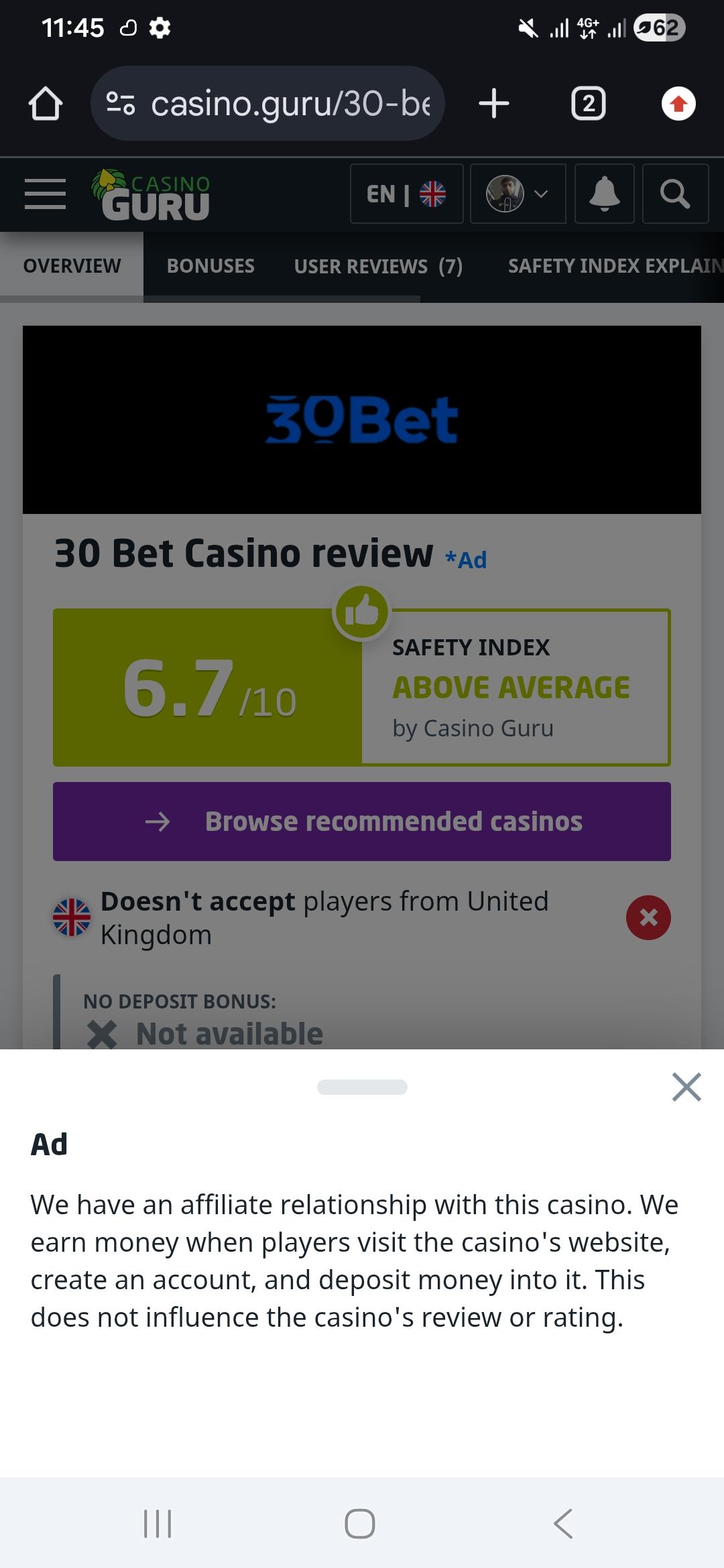The height and width of the screenshot is (1568, 724).
Task: Click the Casino Guru logo
Action: (x=152, y=194)
